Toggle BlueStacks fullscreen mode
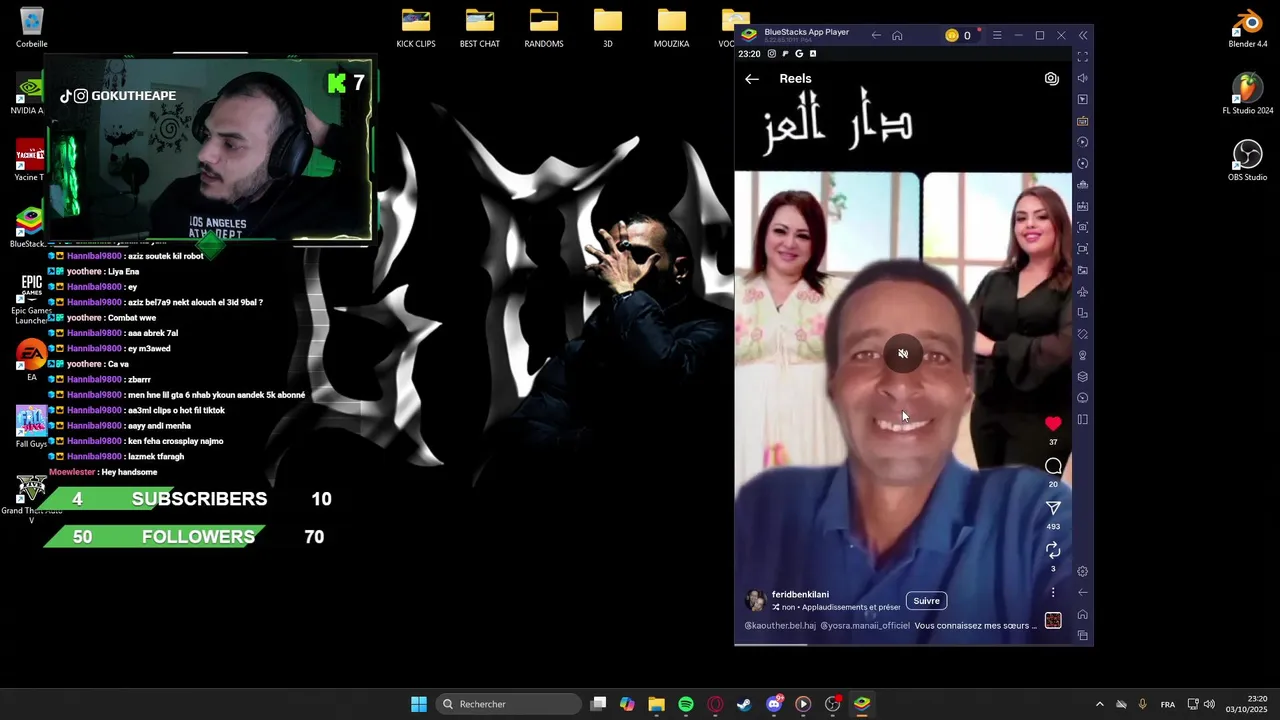The width and height of the screenshot is (1280, 720). (1083, 57)
